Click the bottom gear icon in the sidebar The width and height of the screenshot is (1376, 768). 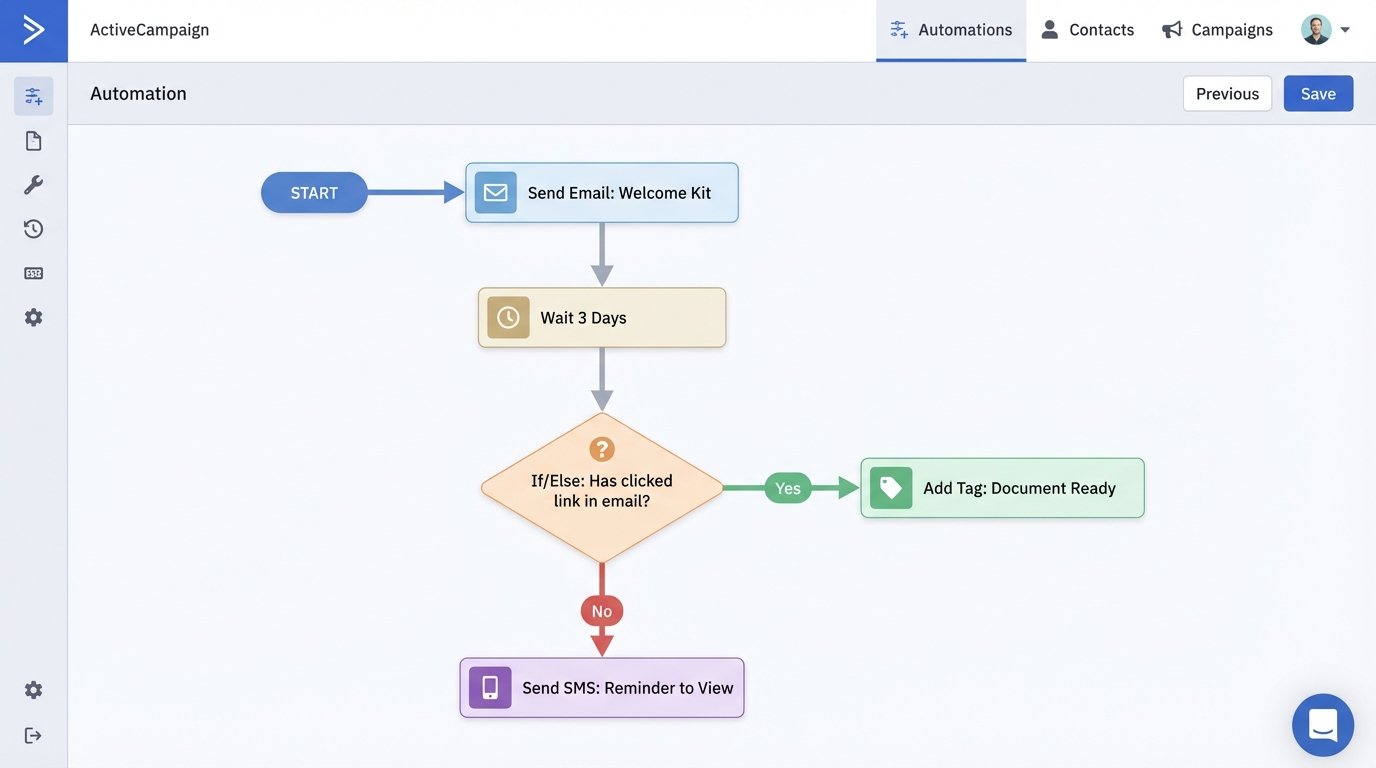33,688
